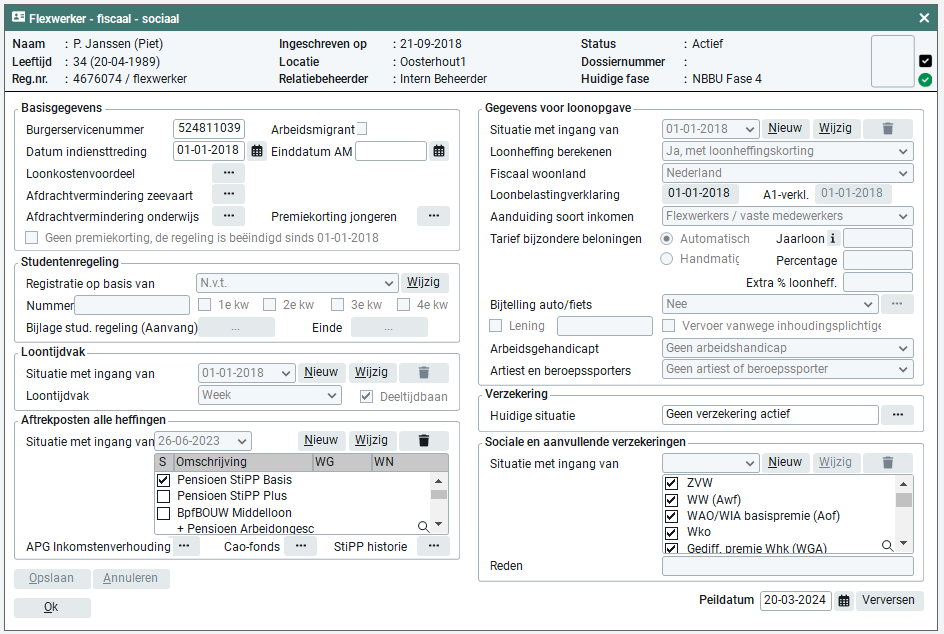The image size is (944, 634).
Task: Open Cao-fonds ellipsis button
Action: pyautogui.click(x=301, y=546)
